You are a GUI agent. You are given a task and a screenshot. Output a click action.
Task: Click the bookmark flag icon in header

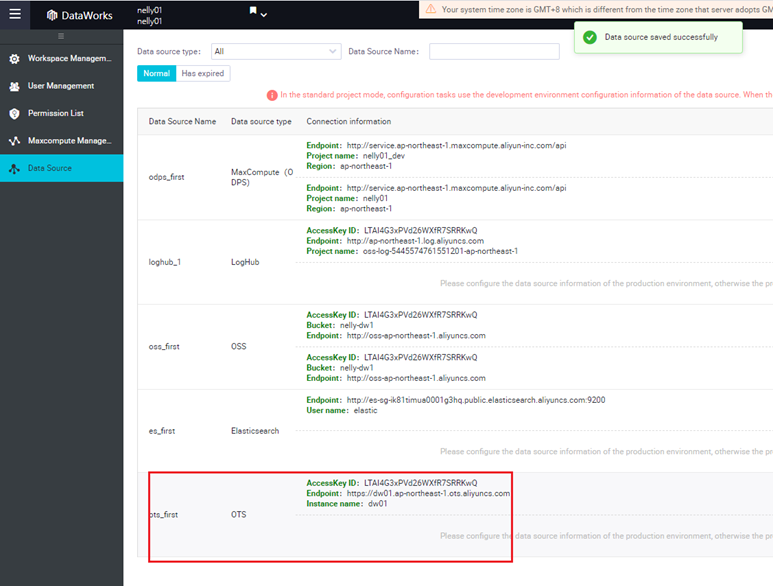[253, 10]
